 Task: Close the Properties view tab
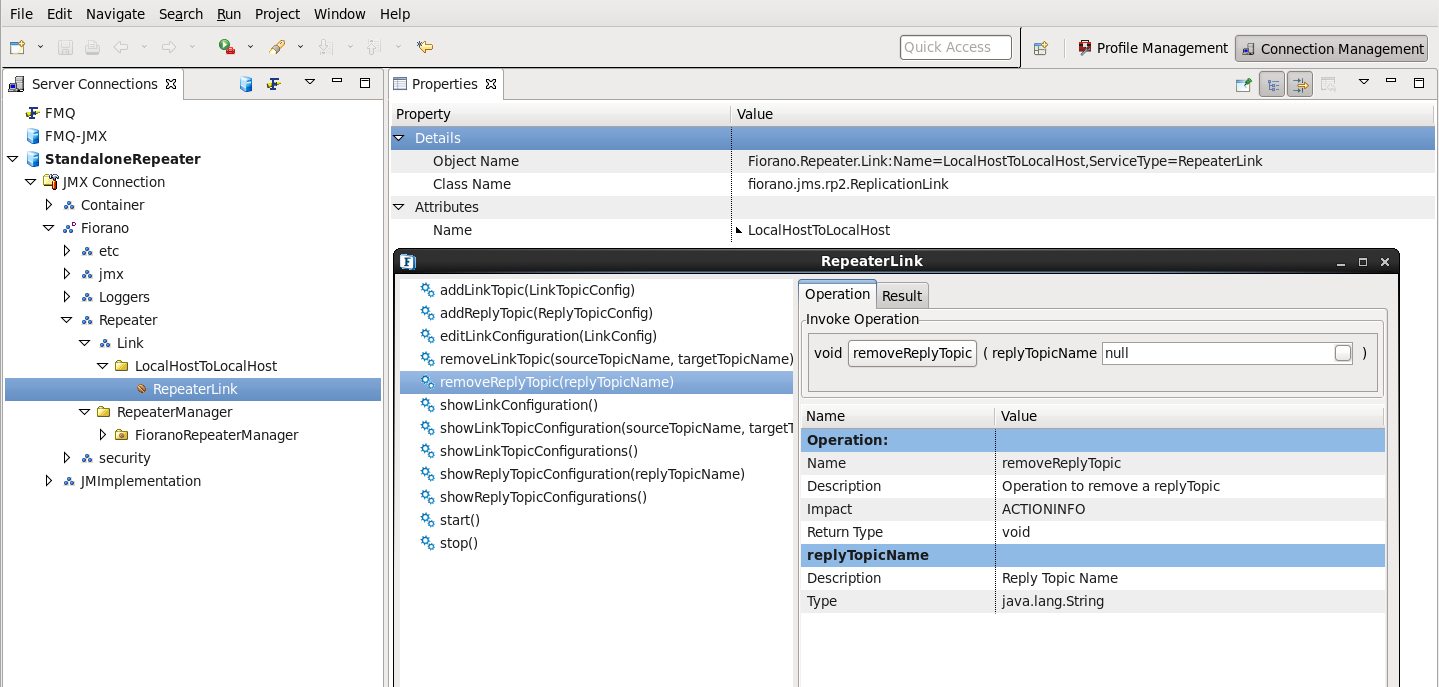490,84
